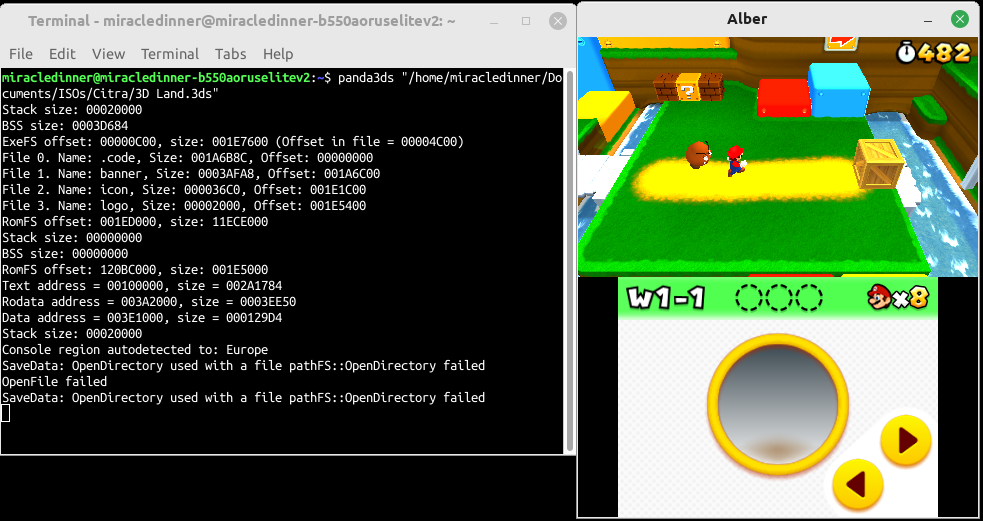Open the View menu in Terminal
Viewport: 983px width, 521px height.
point(108,54)
